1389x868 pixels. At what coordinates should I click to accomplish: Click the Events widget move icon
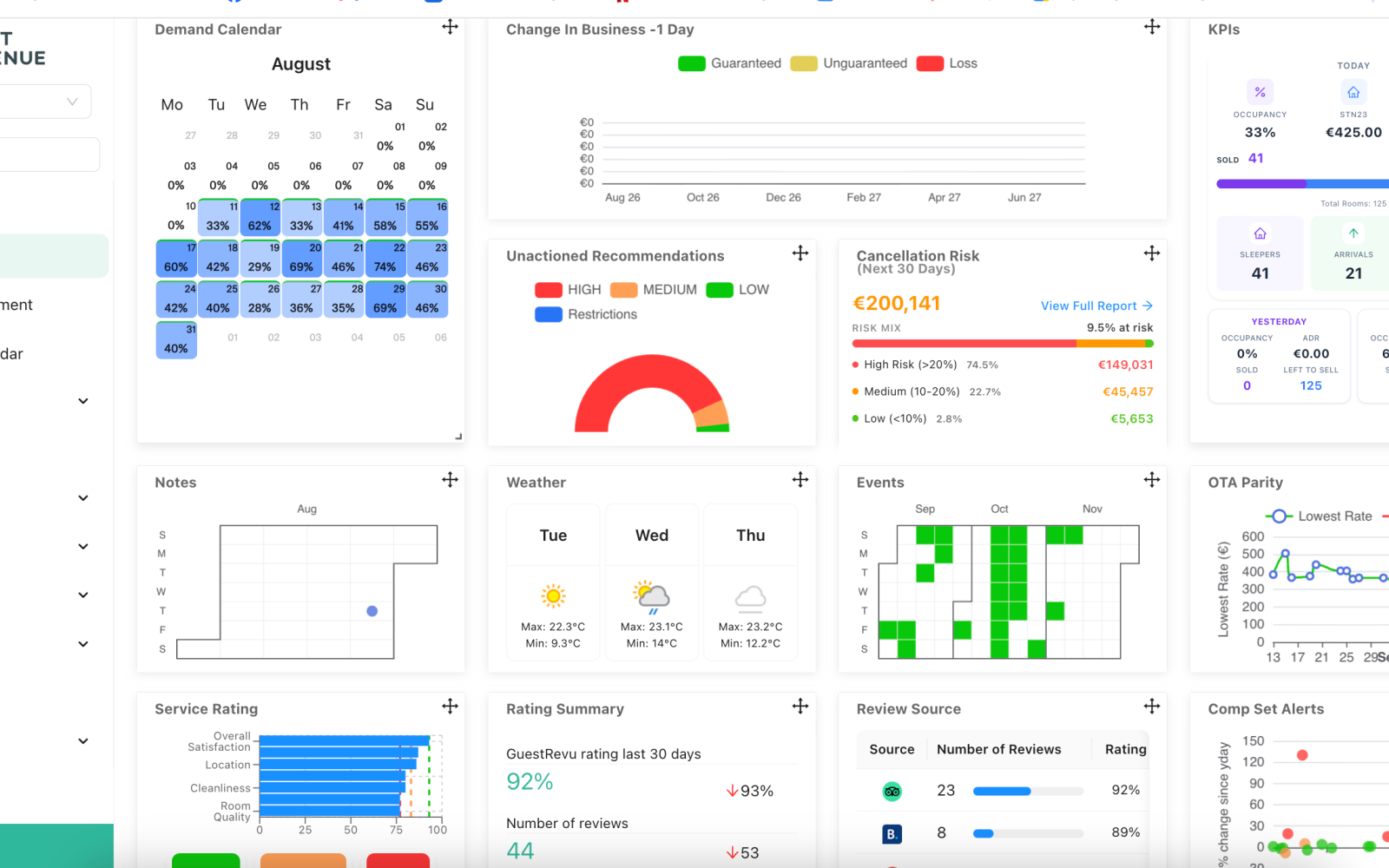point(1152,480)
